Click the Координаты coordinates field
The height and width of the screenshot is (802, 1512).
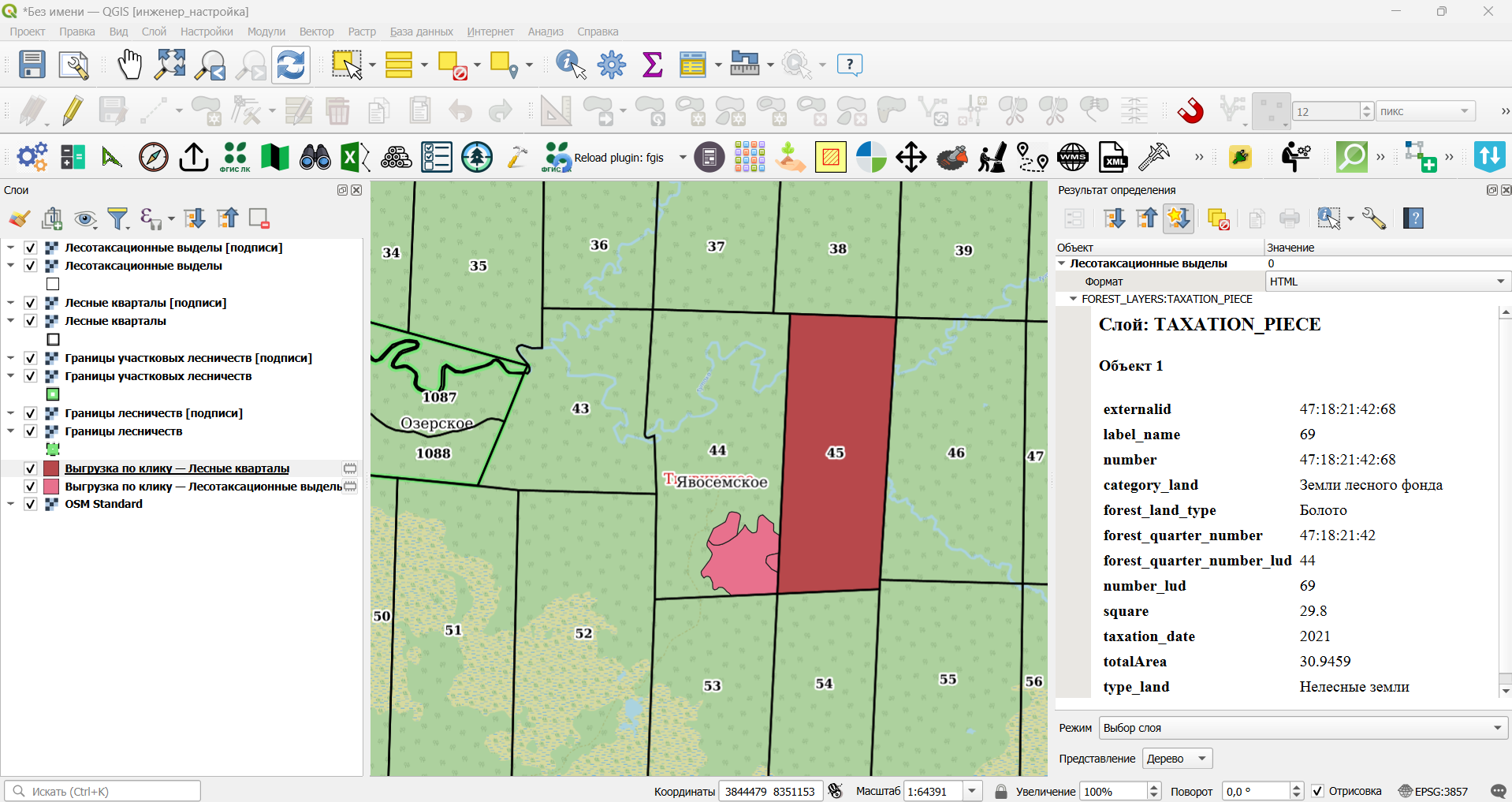pyautogui.click(x=770, y=791)
